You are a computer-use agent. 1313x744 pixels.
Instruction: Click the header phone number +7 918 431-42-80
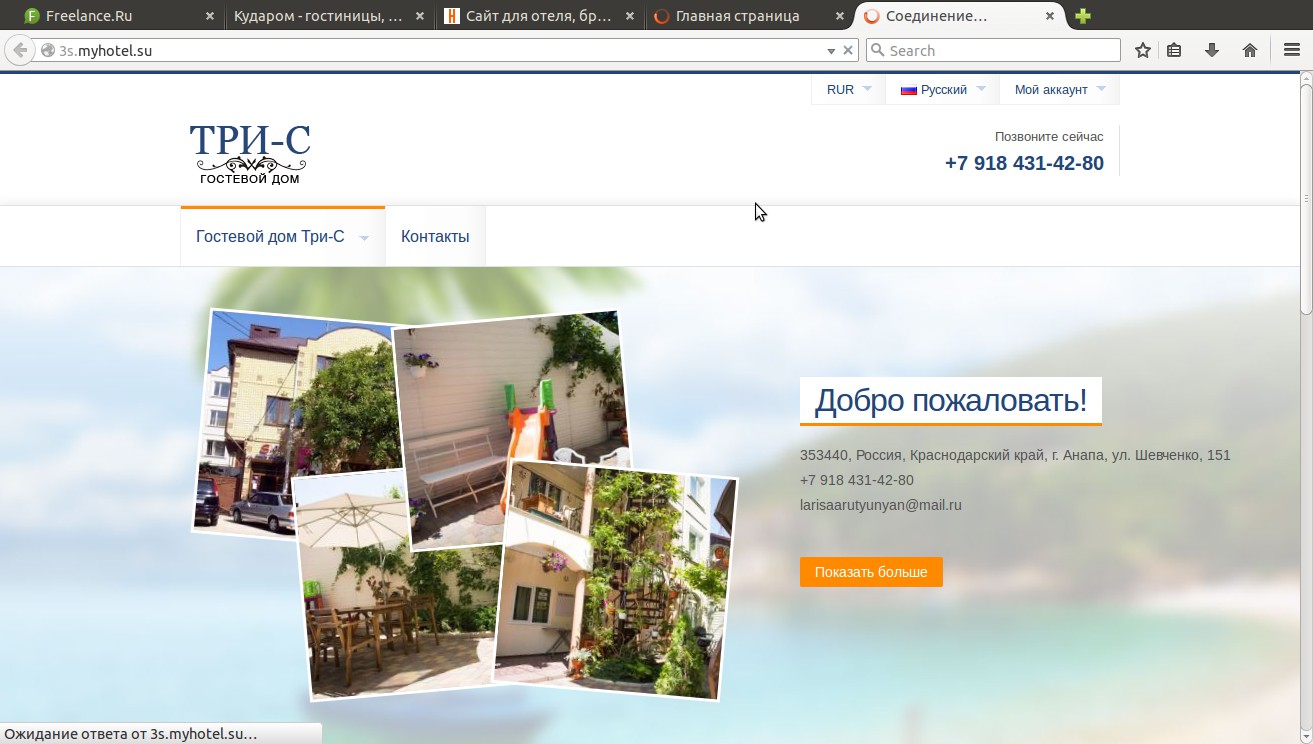[1024, 163]
